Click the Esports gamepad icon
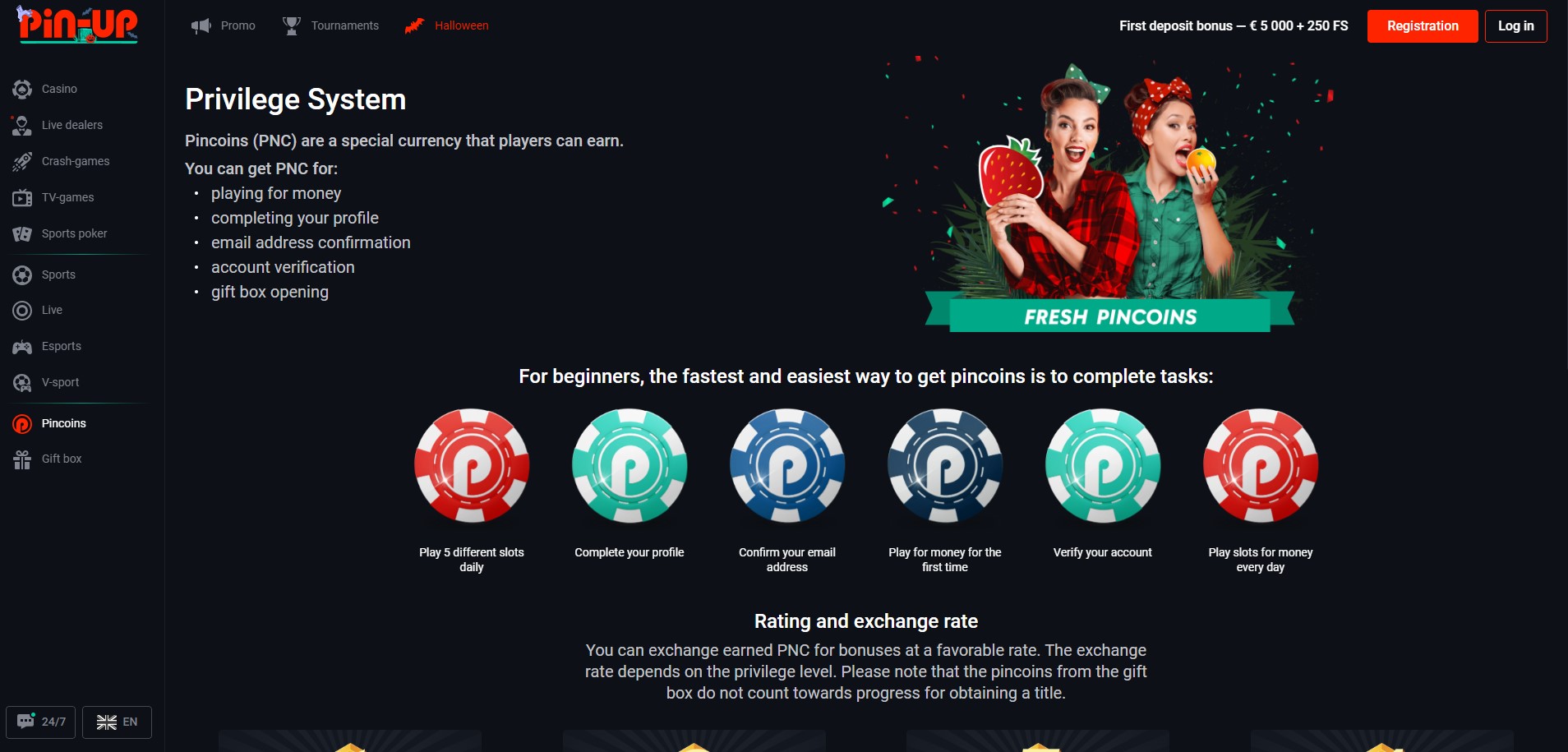 pos(22,346)
